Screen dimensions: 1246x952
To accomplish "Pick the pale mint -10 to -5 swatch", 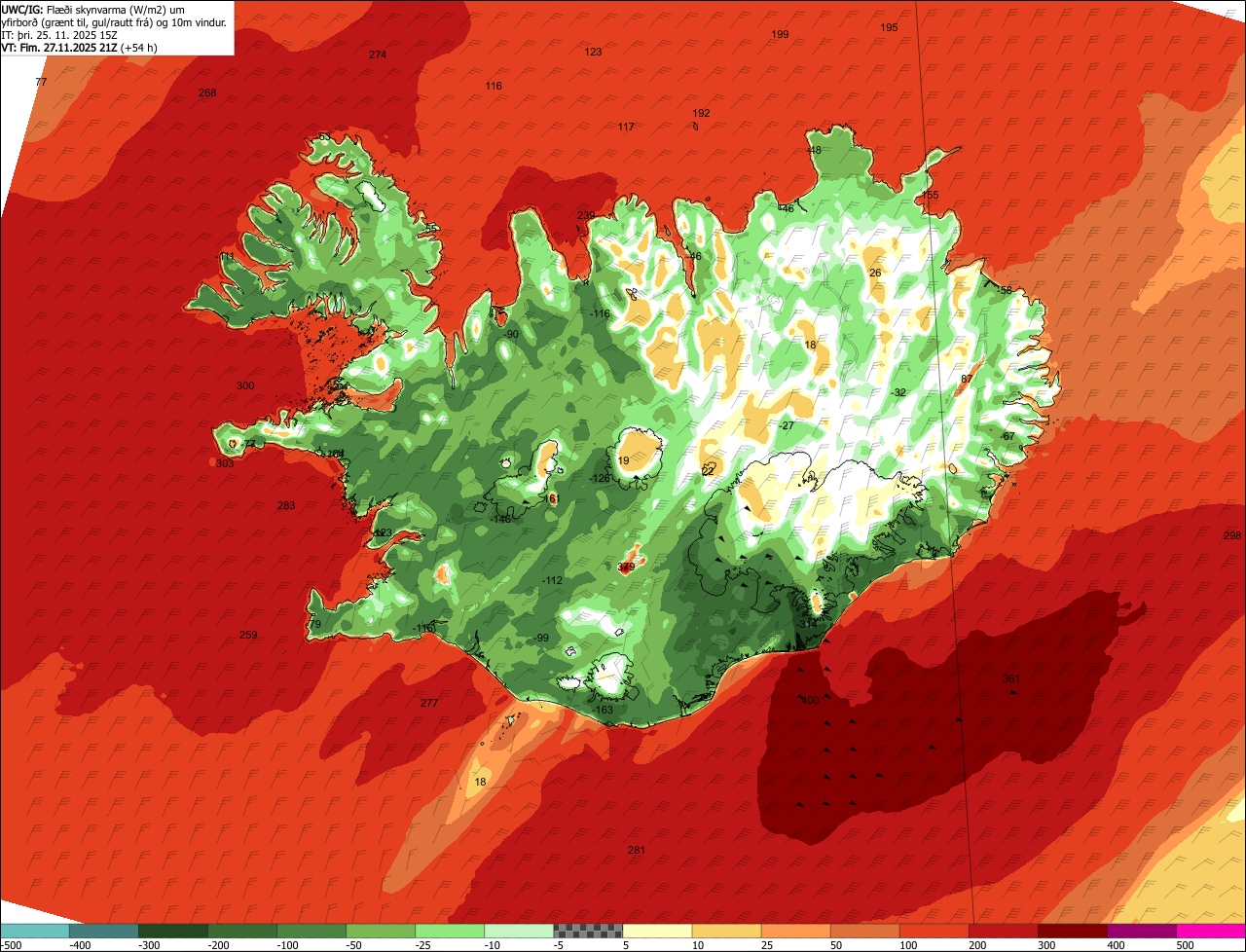I will 519,931.
